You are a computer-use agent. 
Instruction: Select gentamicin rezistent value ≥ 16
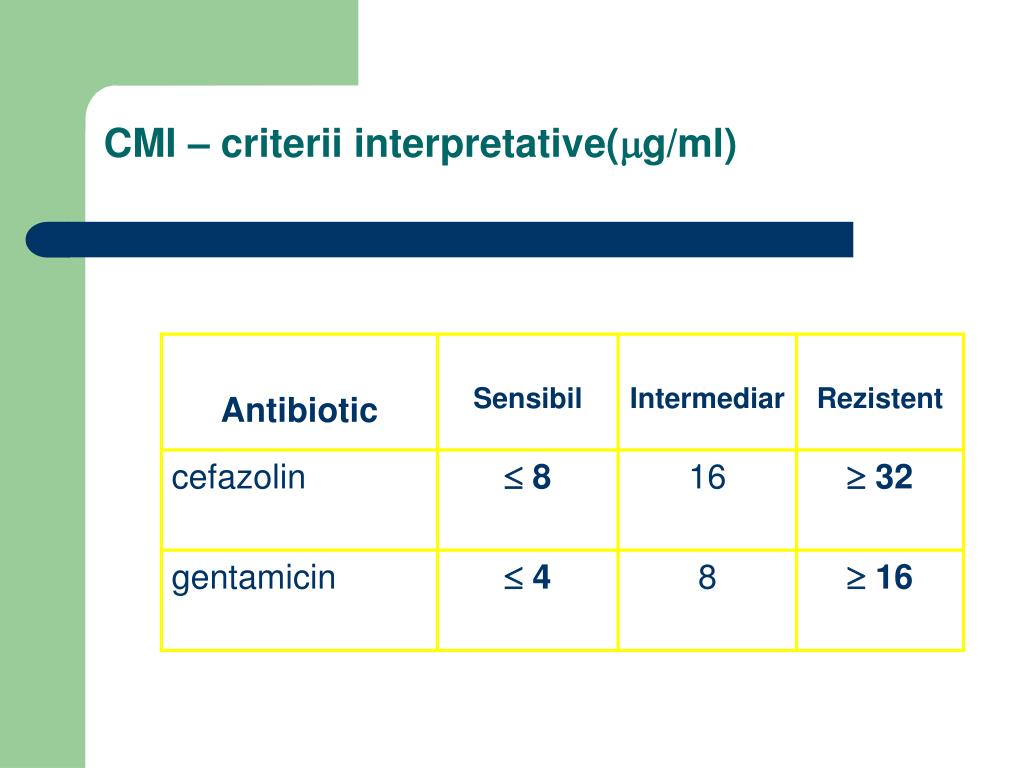(879, 577)
